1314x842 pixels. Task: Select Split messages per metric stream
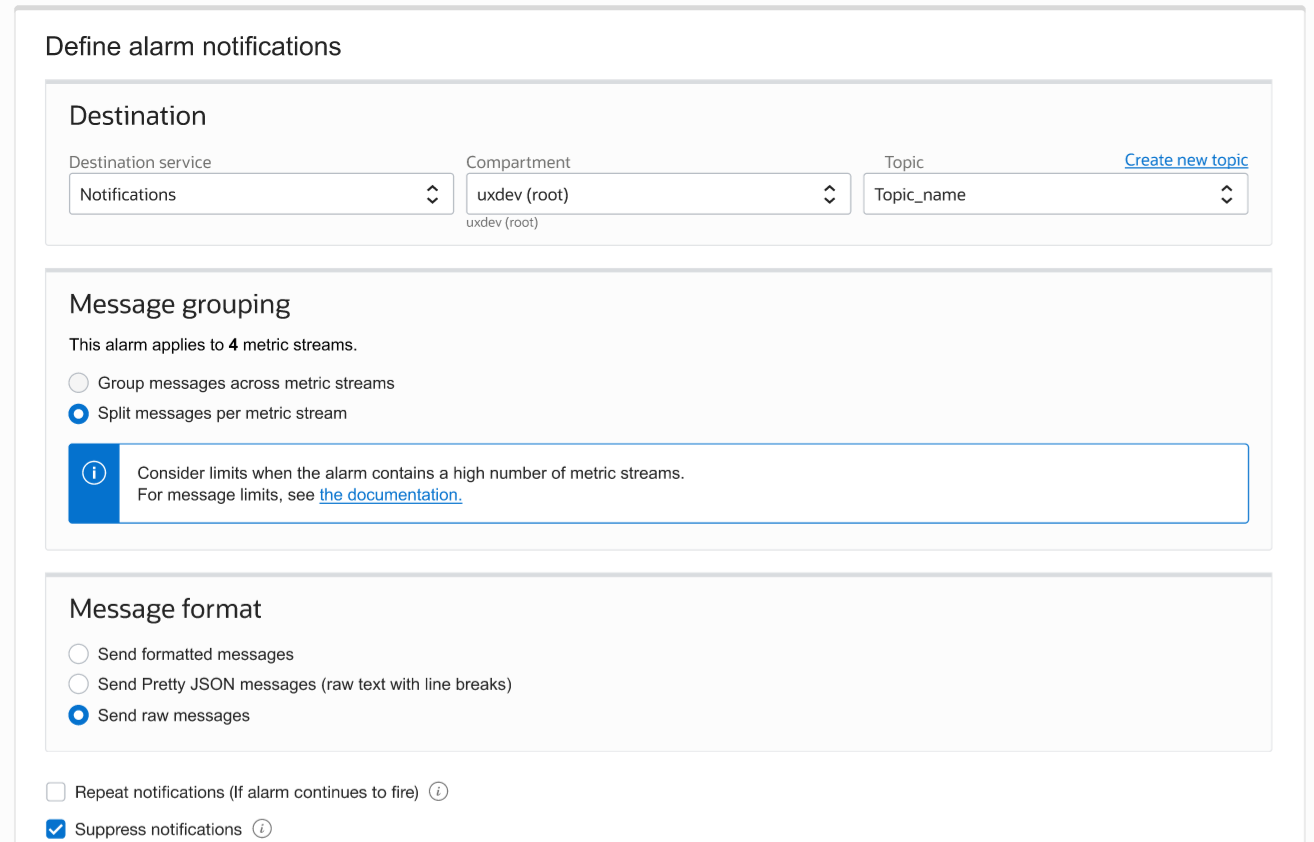pyautogui.click(x=79, y=413)
